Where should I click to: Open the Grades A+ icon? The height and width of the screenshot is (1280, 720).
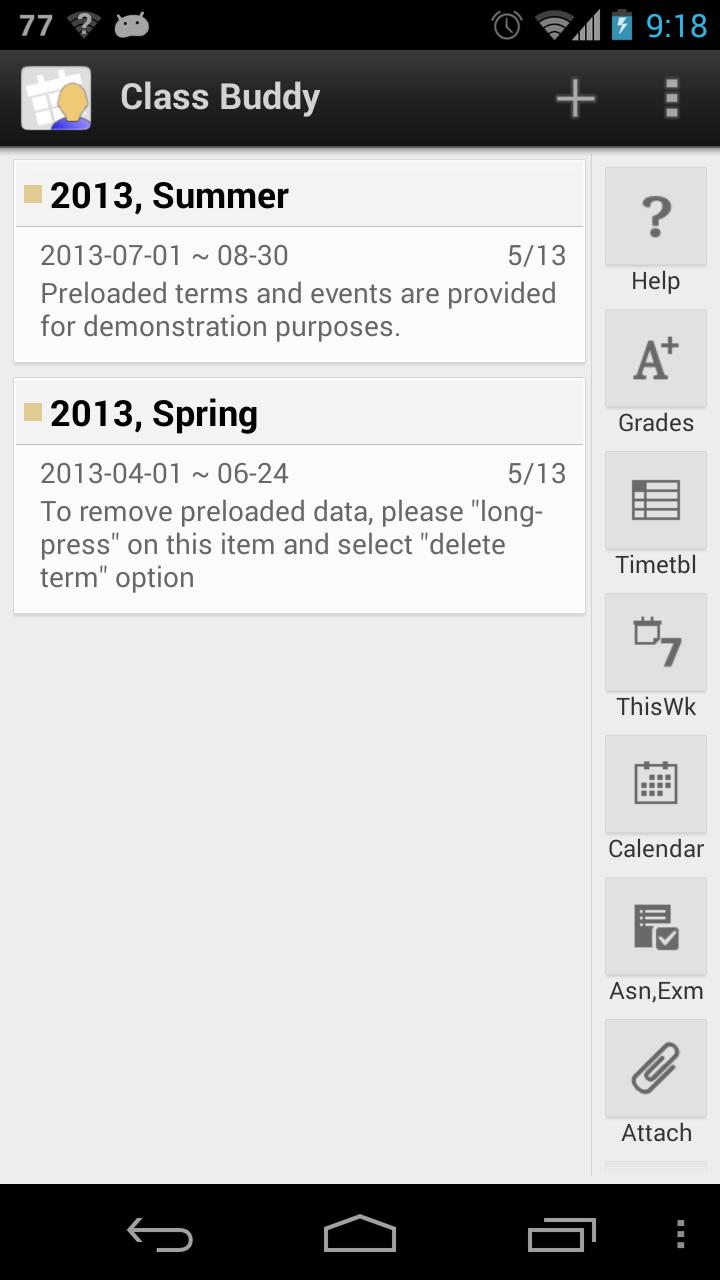tap(655, 359)
